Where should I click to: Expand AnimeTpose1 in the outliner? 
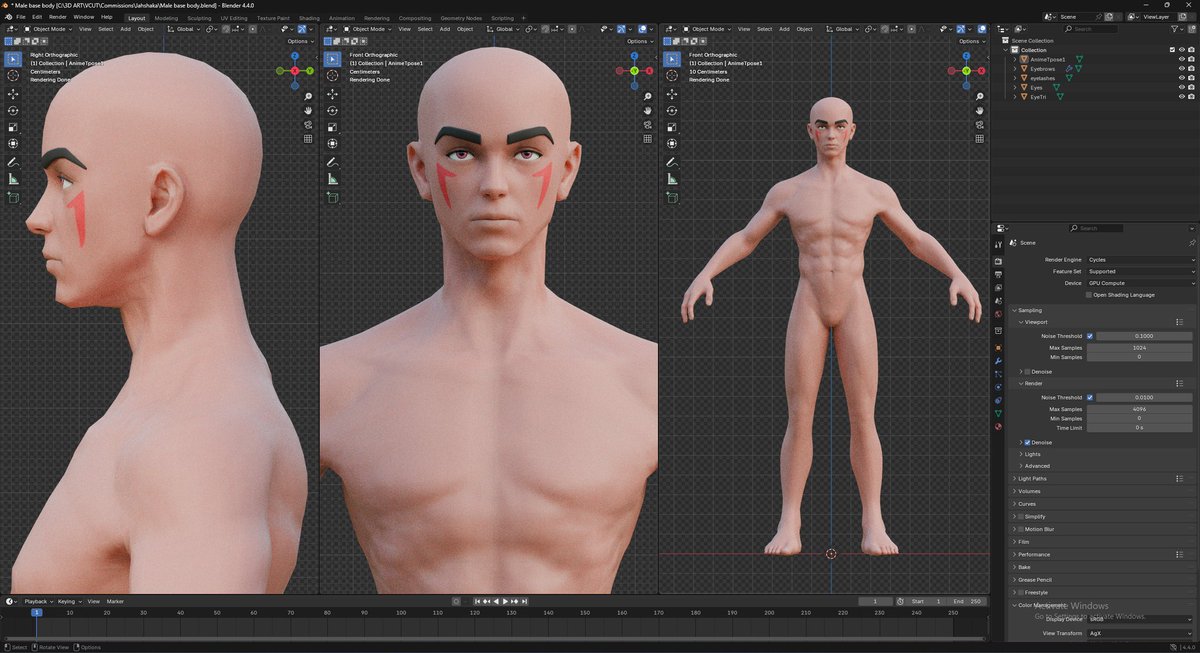pos(1014,60)
